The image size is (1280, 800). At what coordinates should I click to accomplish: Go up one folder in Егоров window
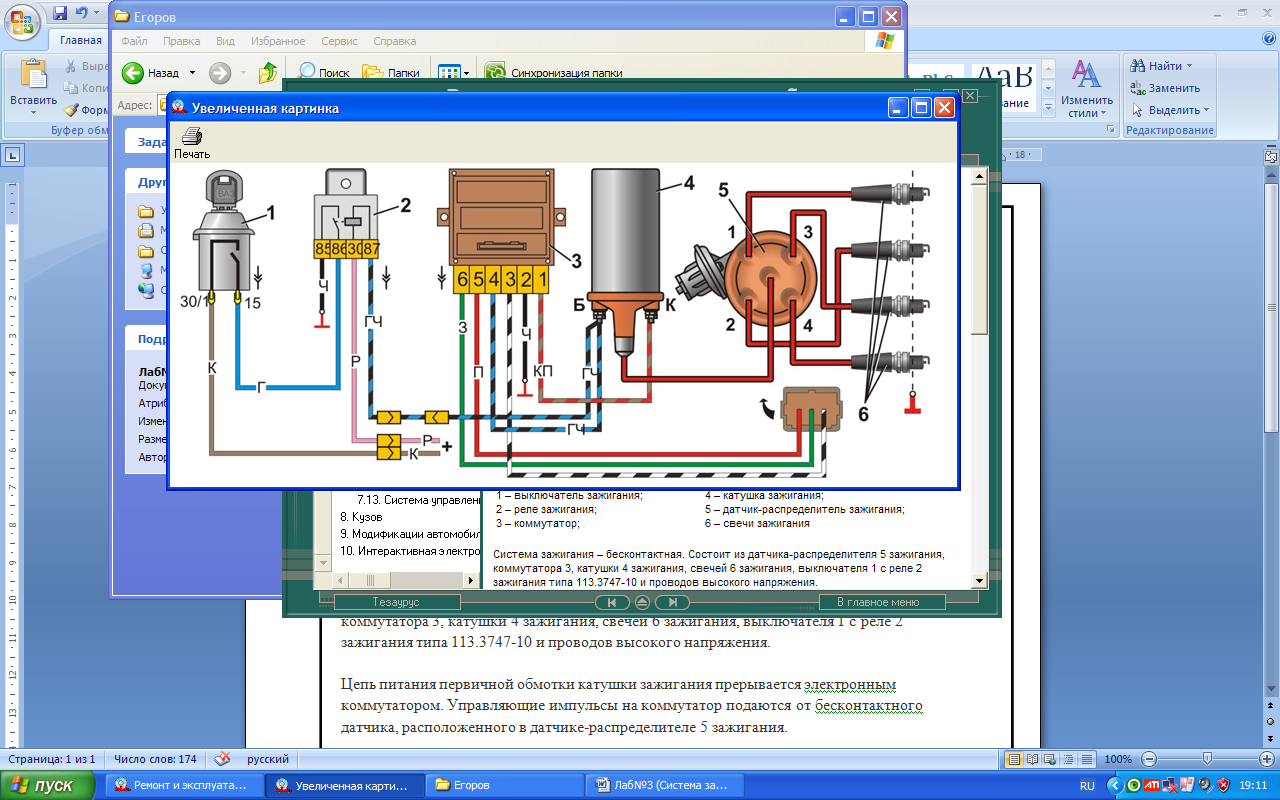tap(267, 73)
